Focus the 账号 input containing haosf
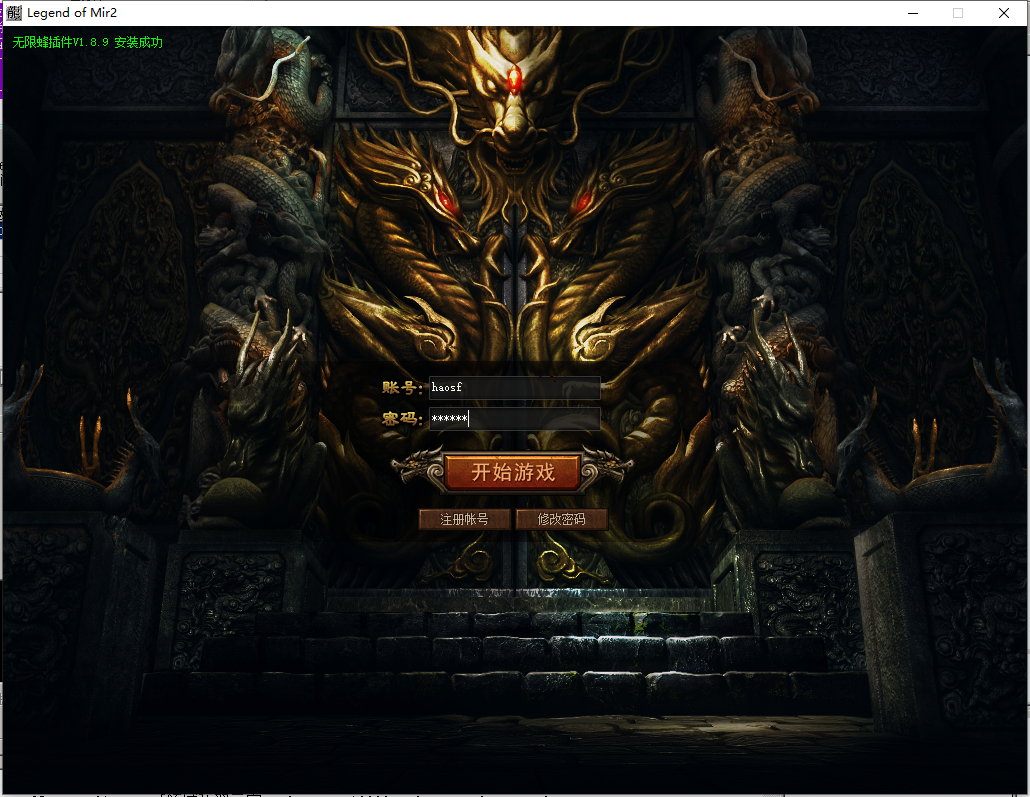Image resolution: width=1030 pixels, height=797 pixels. tap(514, 388)
